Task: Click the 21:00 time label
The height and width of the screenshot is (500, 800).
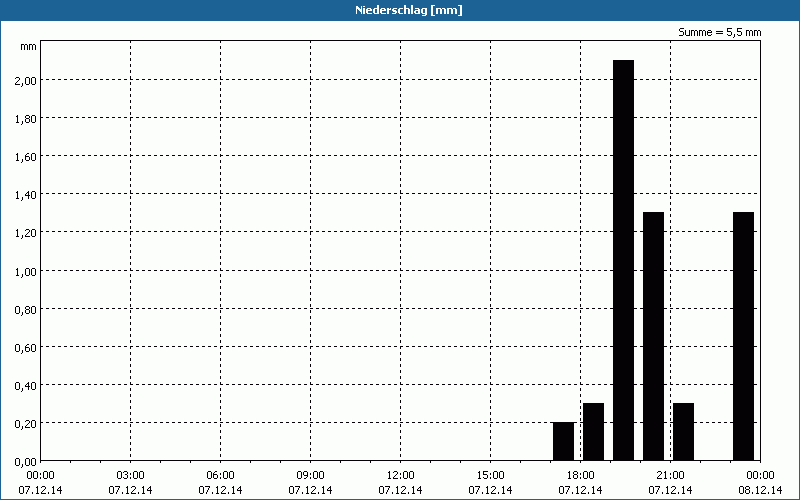Action: (670, 476)
